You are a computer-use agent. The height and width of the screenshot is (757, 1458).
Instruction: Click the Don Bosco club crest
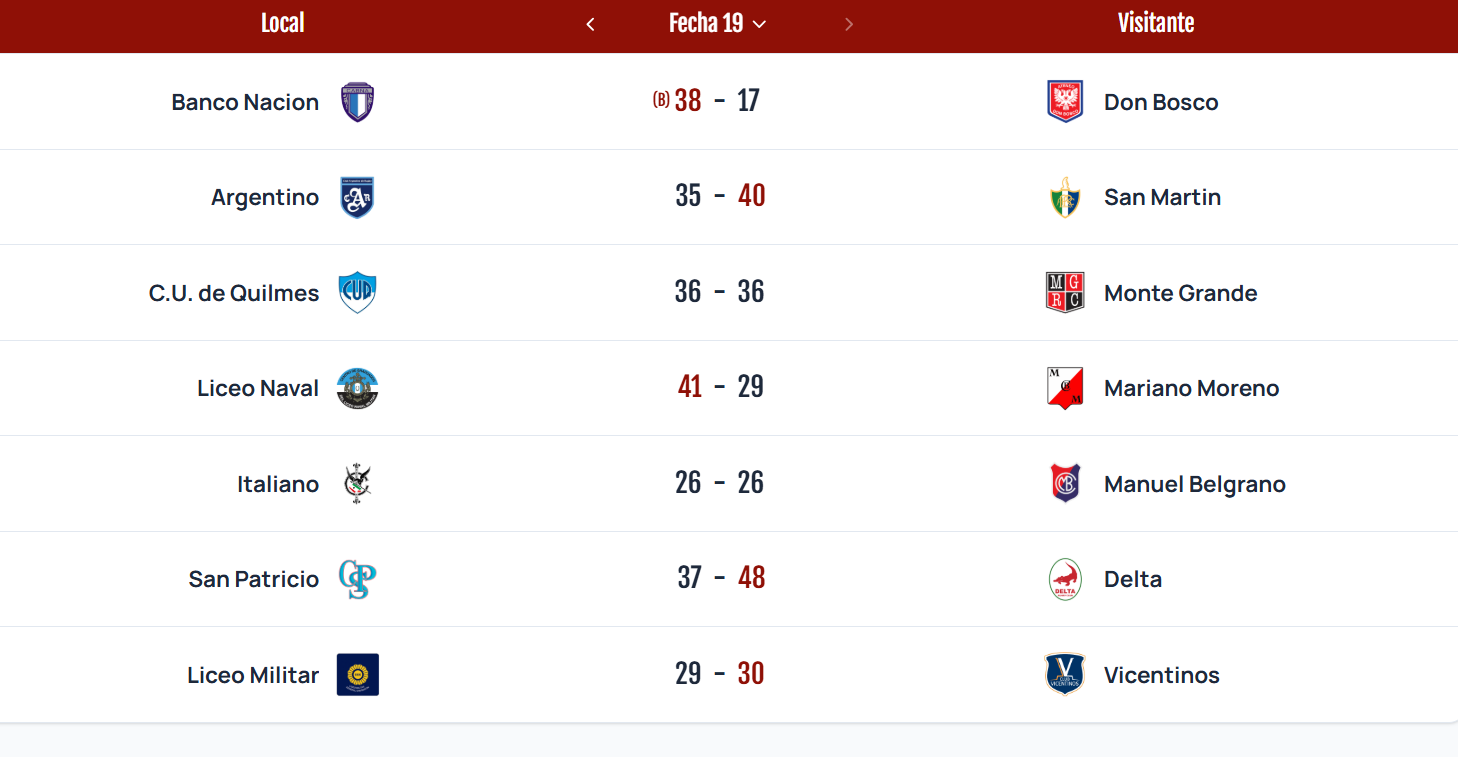tap(1065, 102)
